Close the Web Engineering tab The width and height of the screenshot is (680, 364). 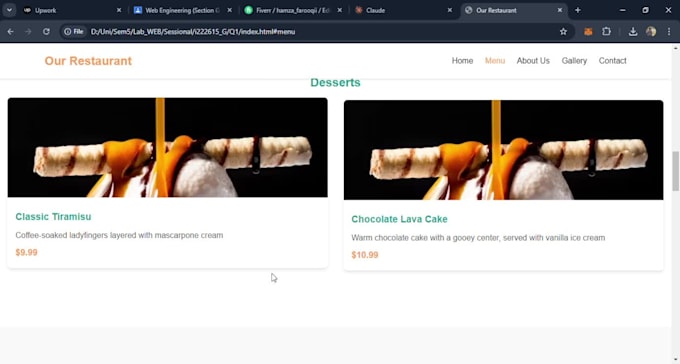tap(229, 10)
